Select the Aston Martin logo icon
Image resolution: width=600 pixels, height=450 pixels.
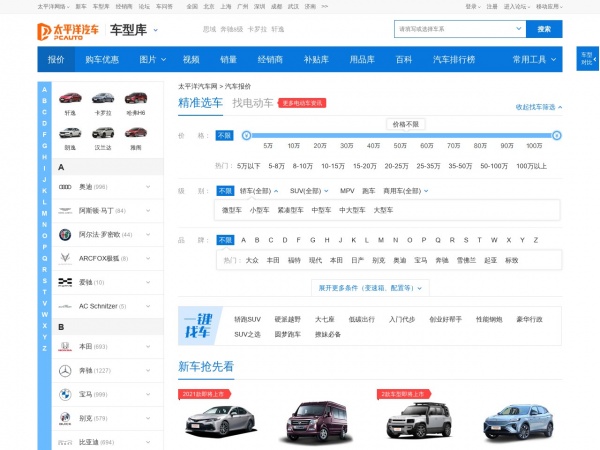click(x=65, y=211)
